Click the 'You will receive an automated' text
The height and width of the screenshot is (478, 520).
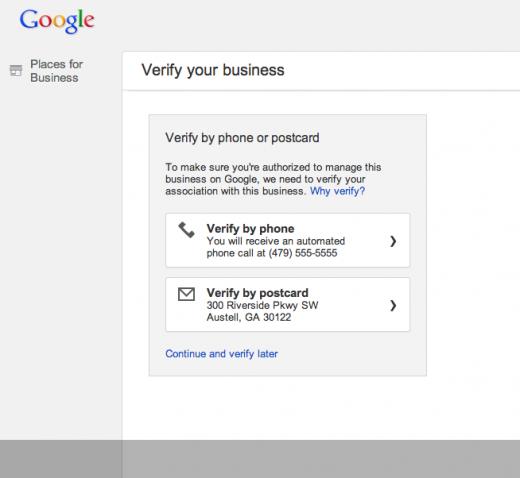point(276,241)
